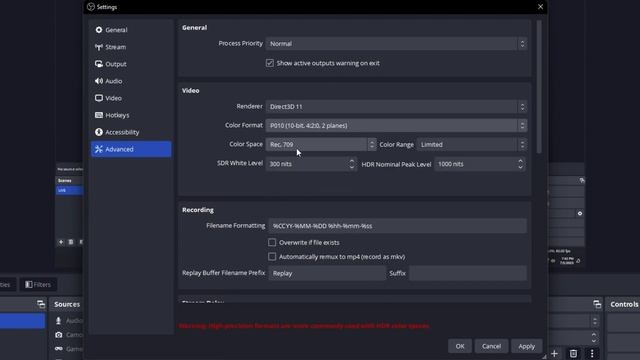Click the Controls dock popout icon
Viewport: 640px width, 360px height.
pos(597,304)
